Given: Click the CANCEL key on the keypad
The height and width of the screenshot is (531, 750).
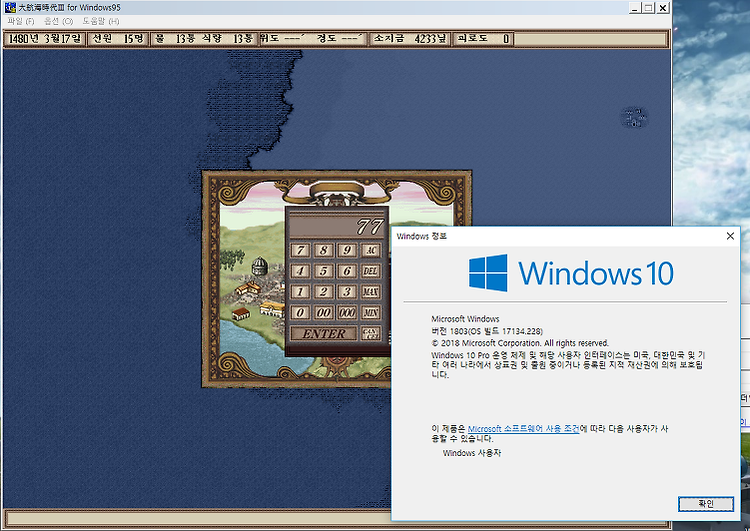Looking at the screenshot, I should click(371, 333).
